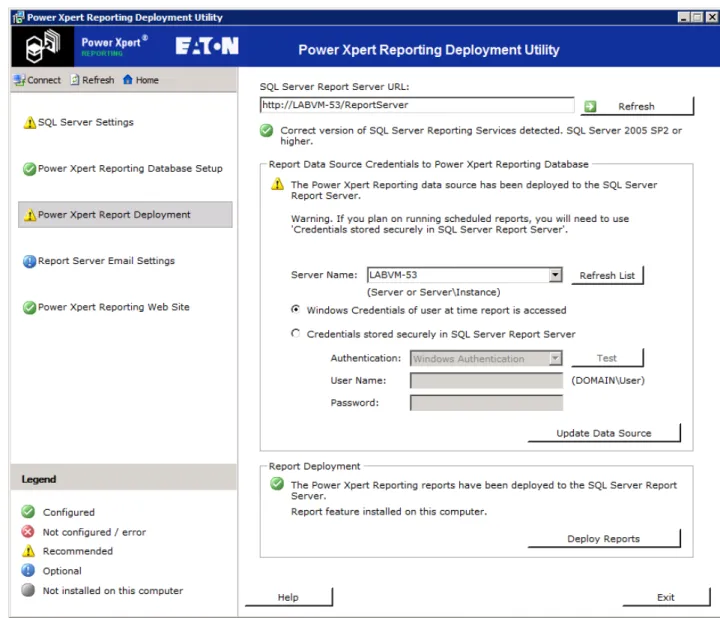Close the Deployment Utility window

coord(711,17)
